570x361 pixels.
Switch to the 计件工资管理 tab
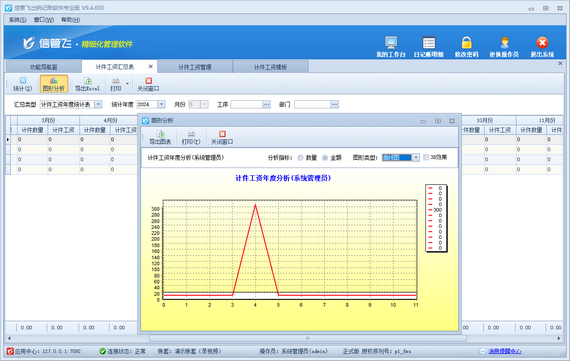(195, 67)
